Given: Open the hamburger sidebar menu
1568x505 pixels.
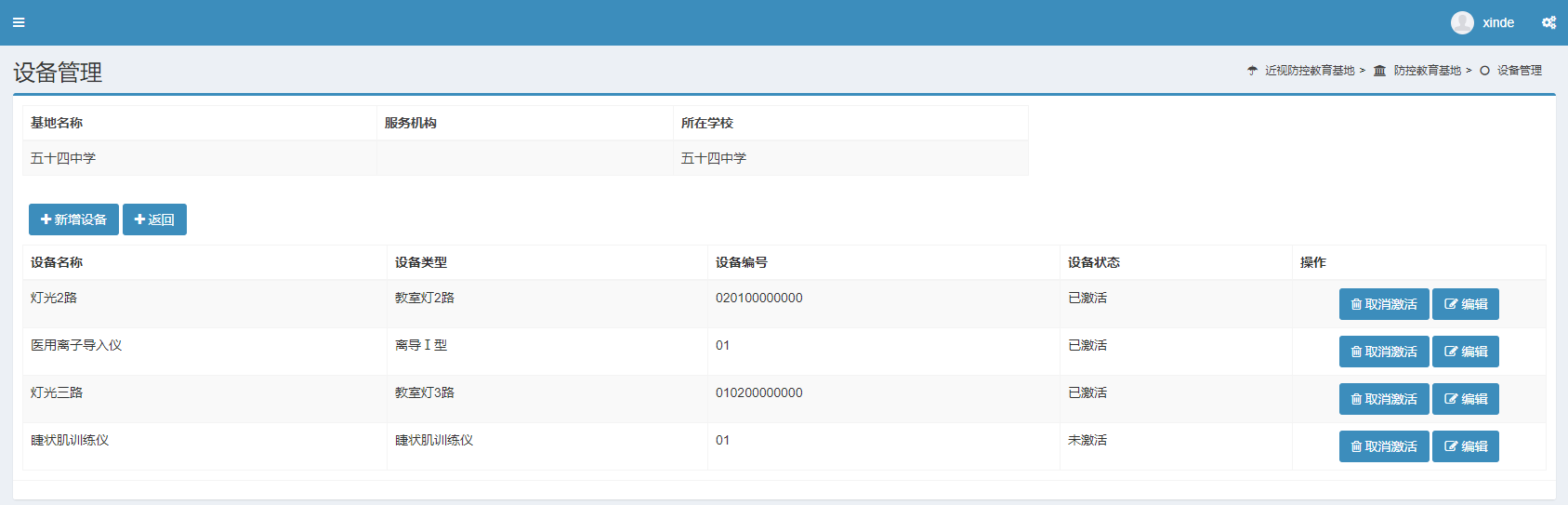Looking at the screenshot, I should (19, 22).
